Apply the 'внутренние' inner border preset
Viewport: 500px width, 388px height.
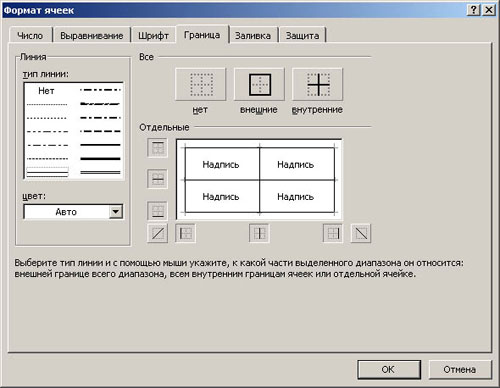(x=318, y=84)
